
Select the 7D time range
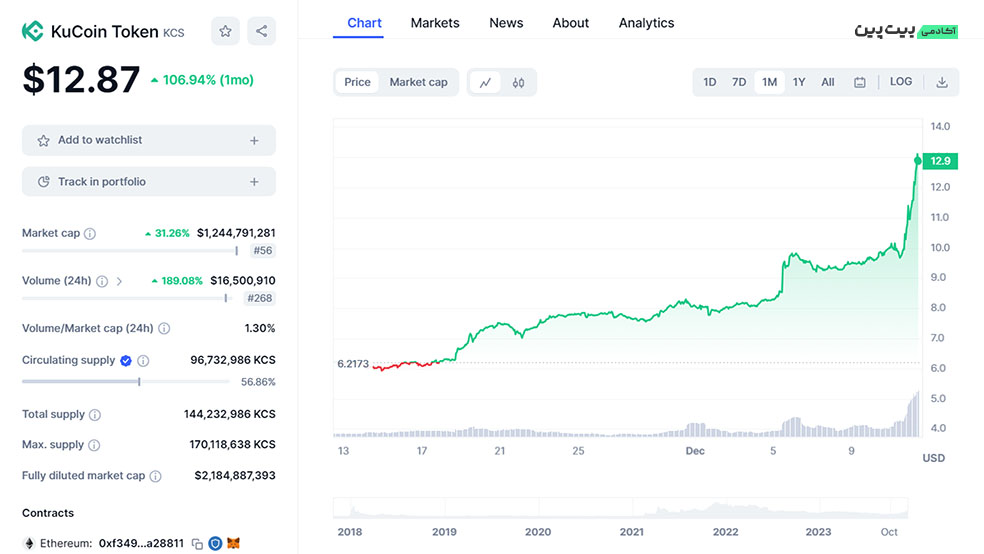click(738, 83)
